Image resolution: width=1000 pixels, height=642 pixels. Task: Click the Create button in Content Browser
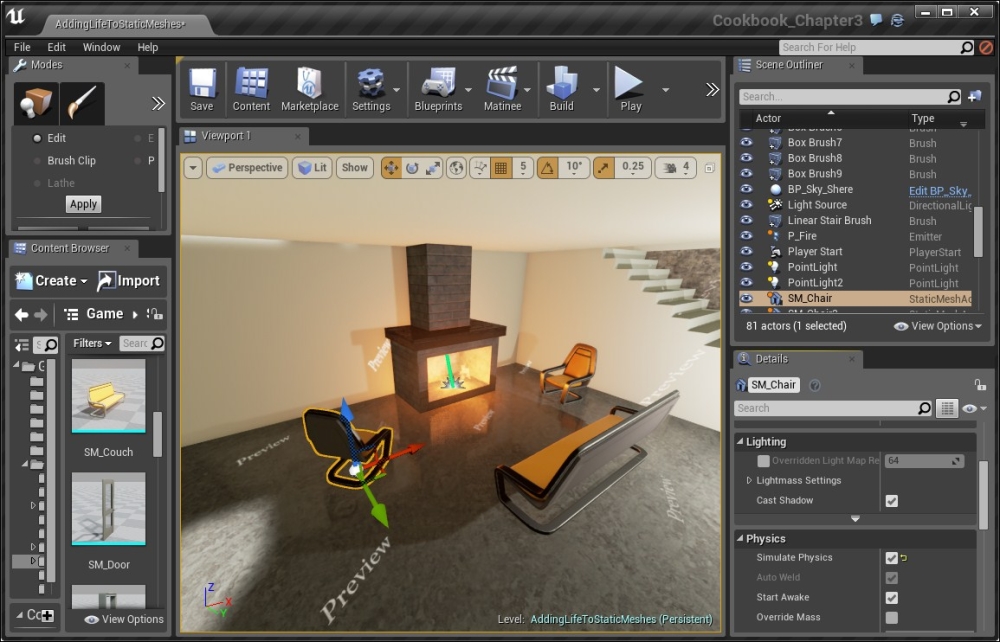(x=51, y=281)
